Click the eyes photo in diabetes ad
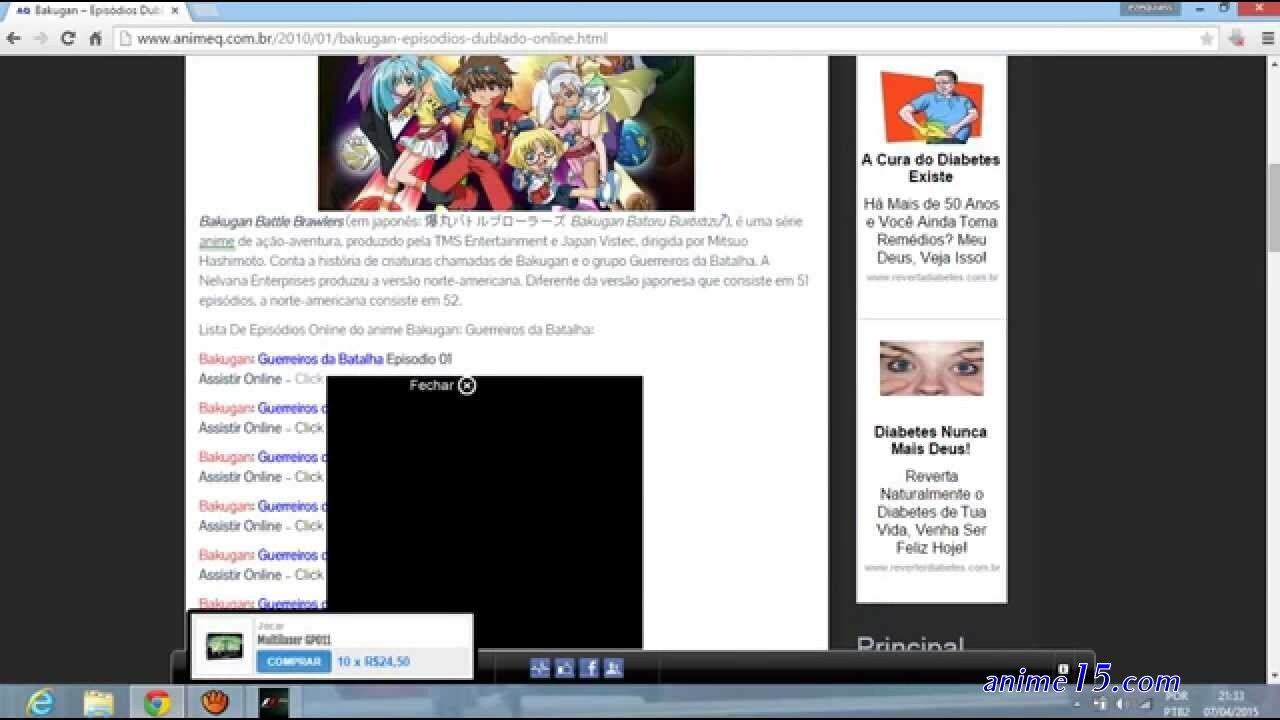 point(931,368)
